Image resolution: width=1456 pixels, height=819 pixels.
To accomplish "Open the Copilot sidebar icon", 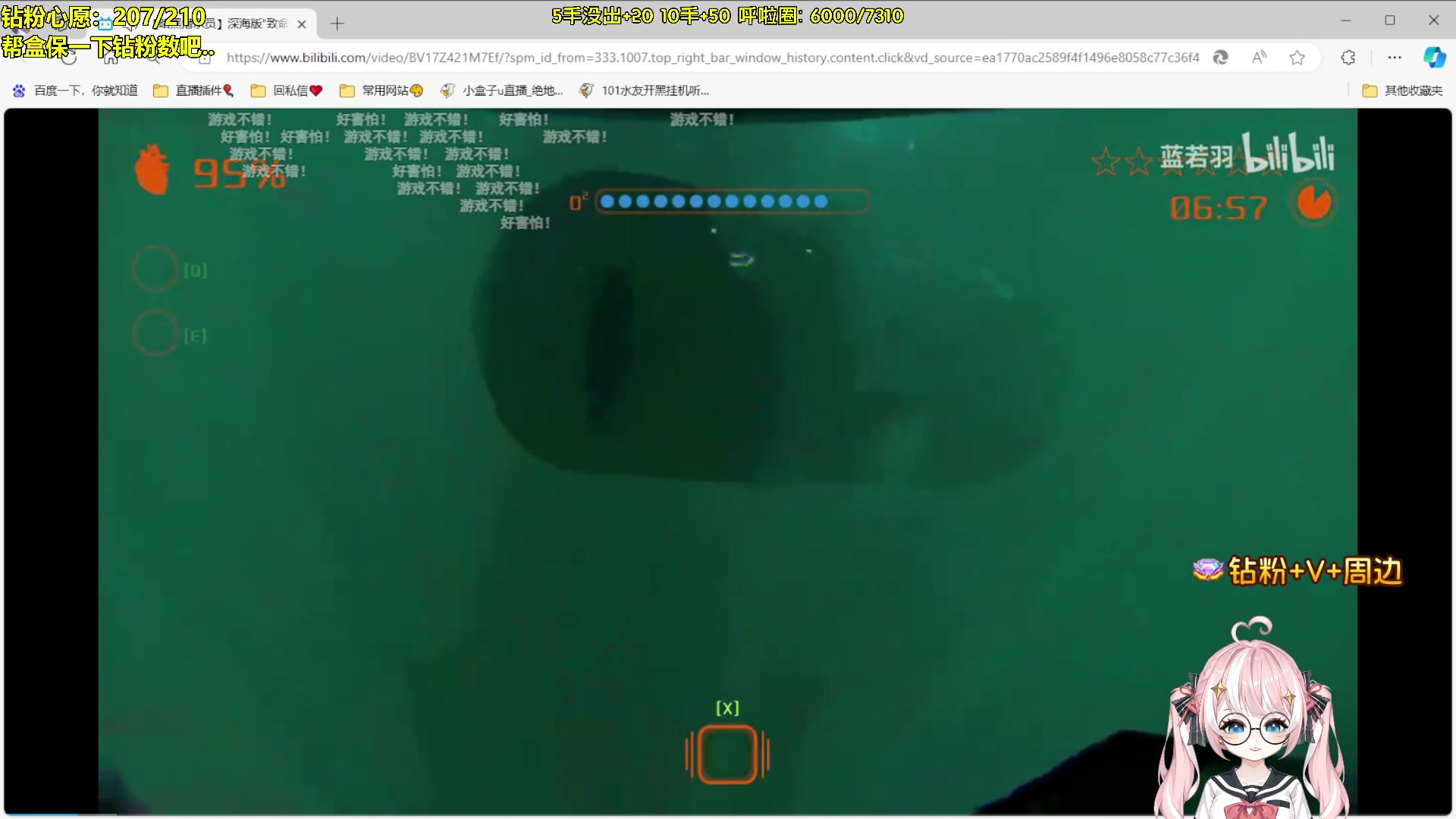I will (x=1433, y=58).
